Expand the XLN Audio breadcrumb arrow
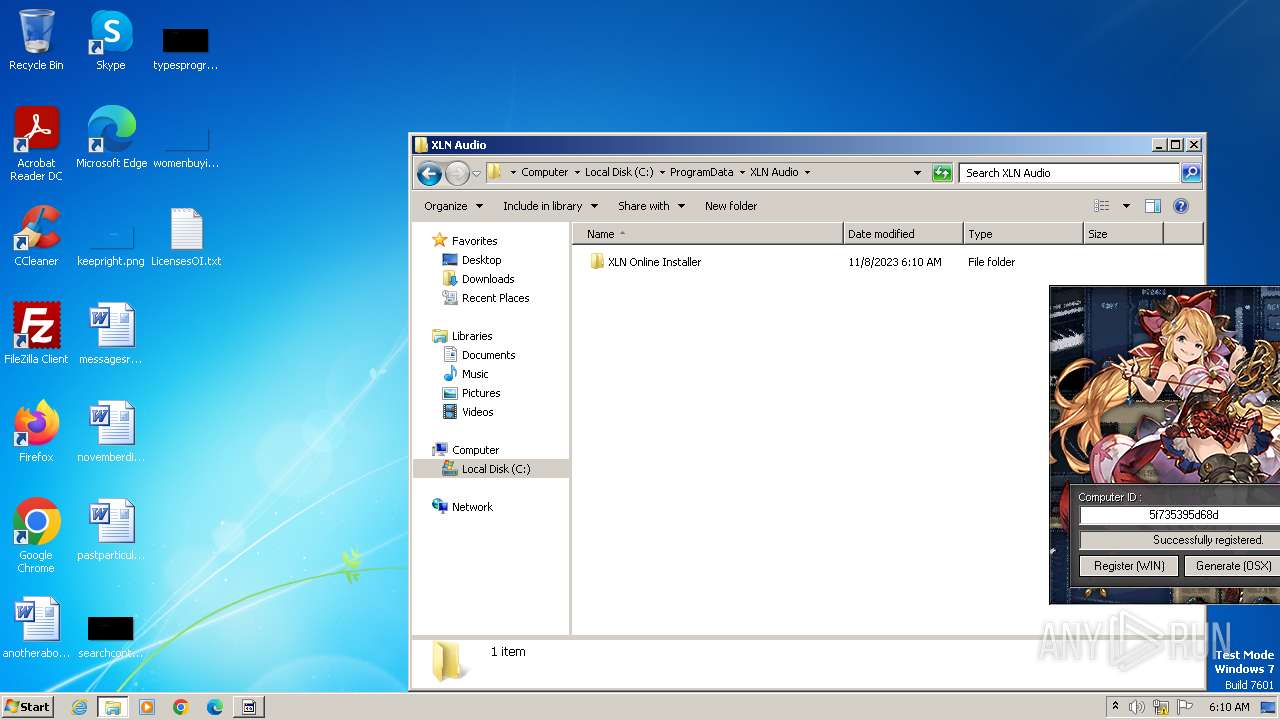Image resolution: width=1280 pixels, height=720 pixels. click(x=807, y=172)
